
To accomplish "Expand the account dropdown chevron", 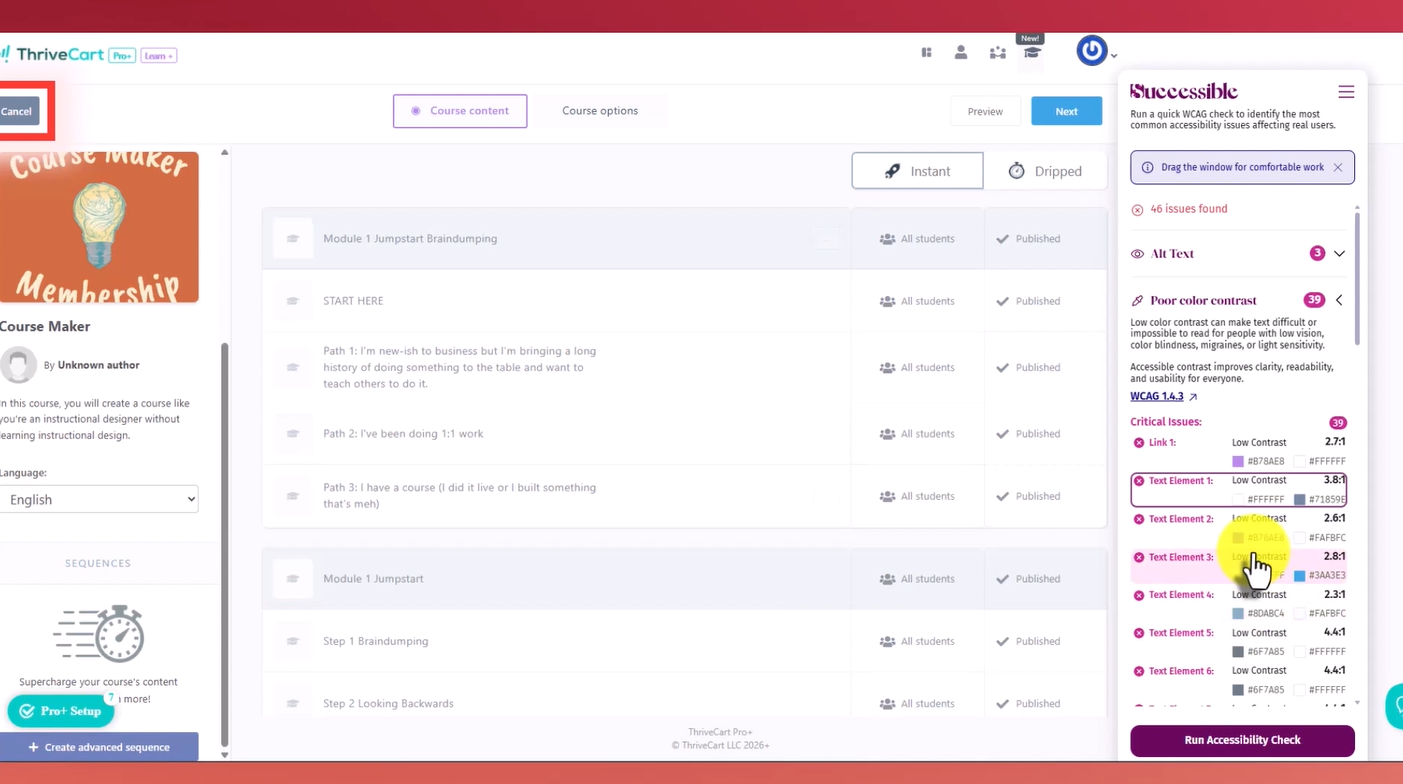I will pos(1114,56).
